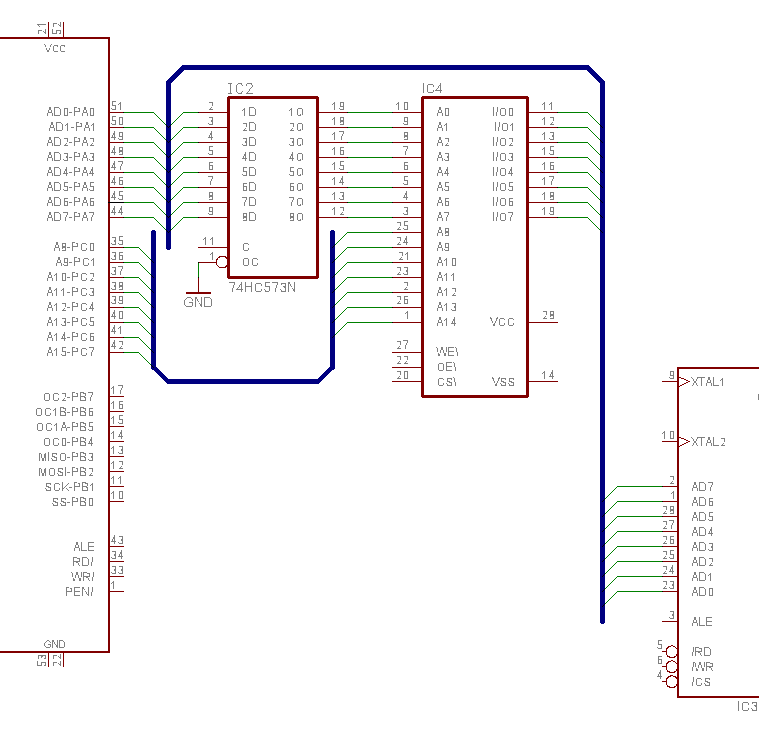Select the PEN/ pin label

(x=79, y=592)
